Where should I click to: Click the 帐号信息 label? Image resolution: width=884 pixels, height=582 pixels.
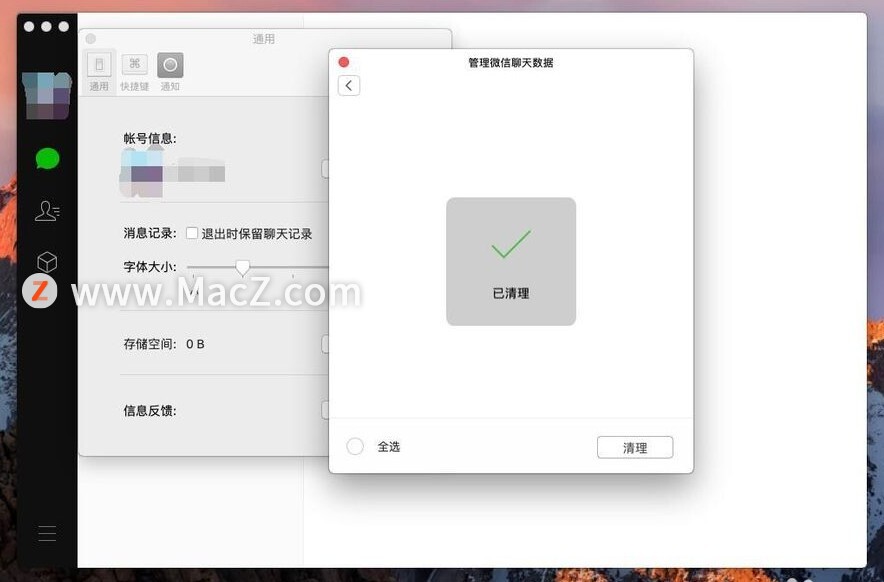click(x=150, y=138)
